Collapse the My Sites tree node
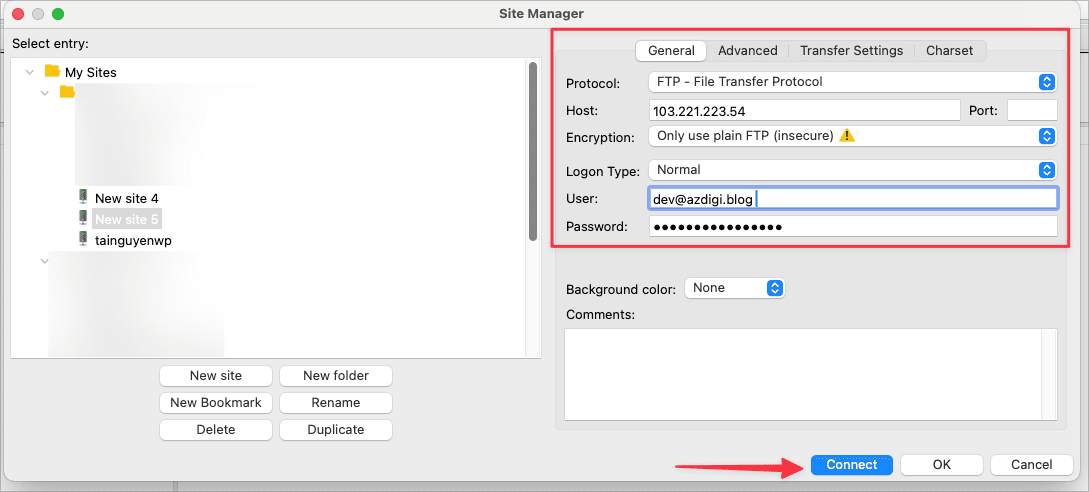This screenshot has width=1089, height=492. click(29, 72)
